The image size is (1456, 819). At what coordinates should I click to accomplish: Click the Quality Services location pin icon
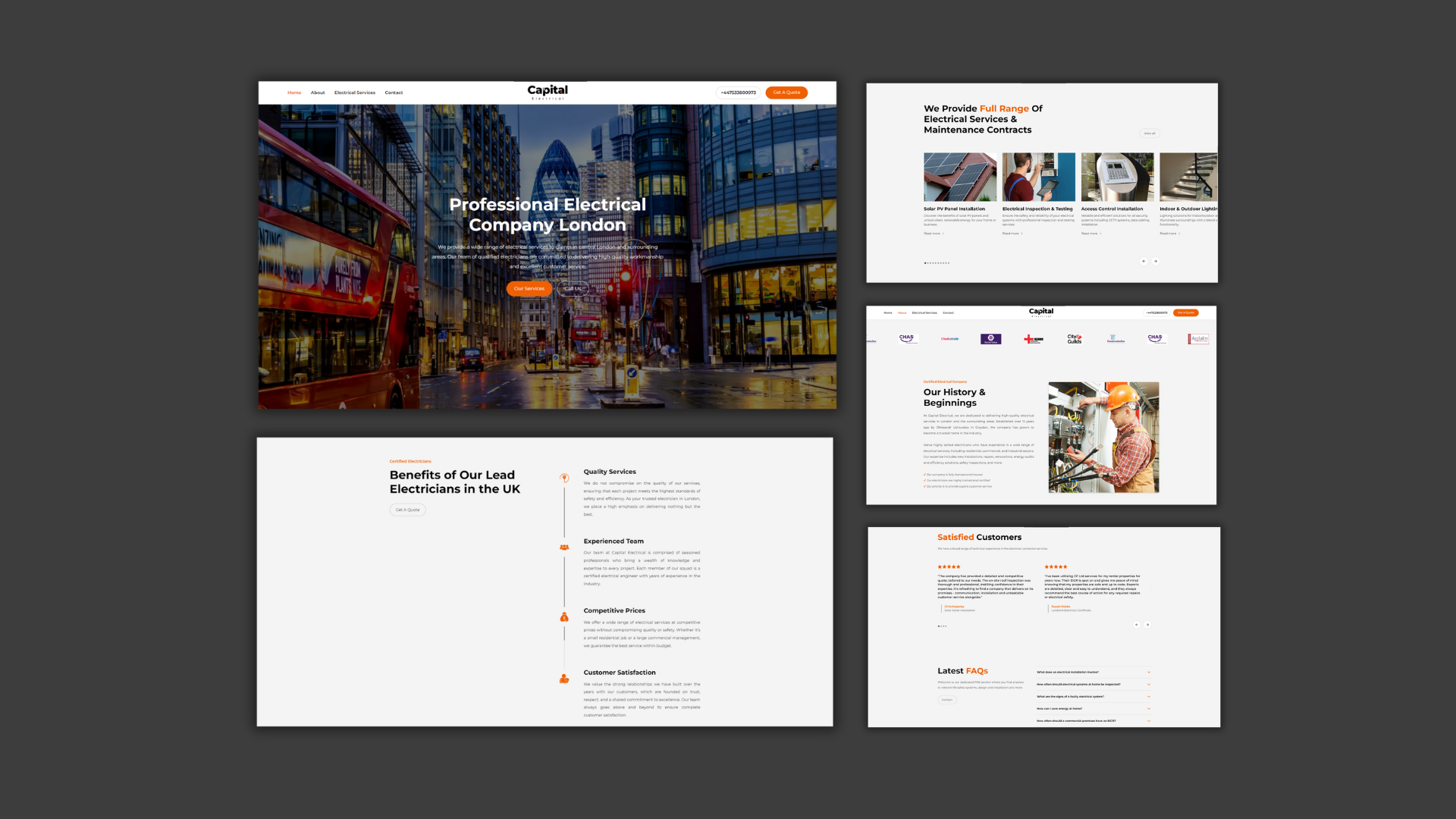tap(564, 478)
